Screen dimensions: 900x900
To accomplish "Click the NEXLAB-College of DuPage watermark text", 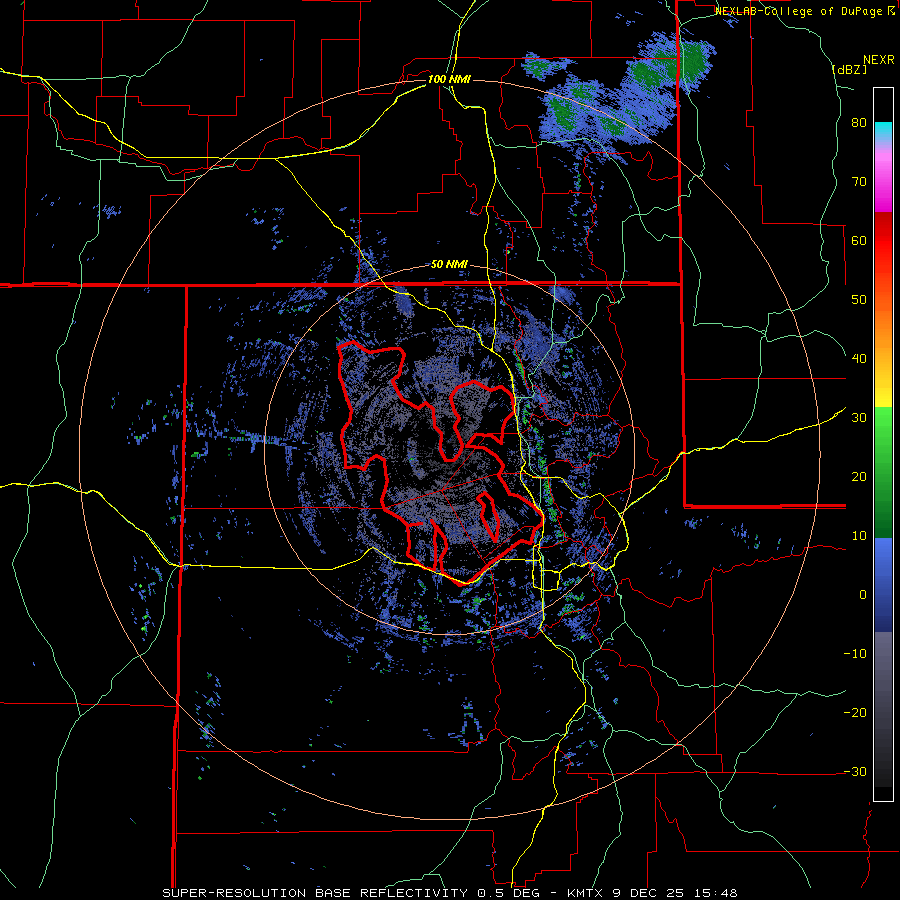I will [804, 11].
